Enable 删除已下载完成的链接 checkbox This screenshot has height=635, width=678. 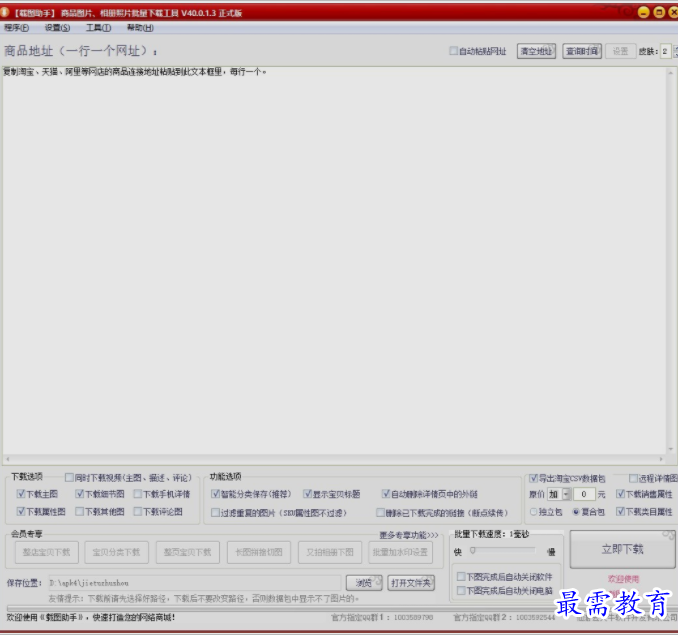380,513
